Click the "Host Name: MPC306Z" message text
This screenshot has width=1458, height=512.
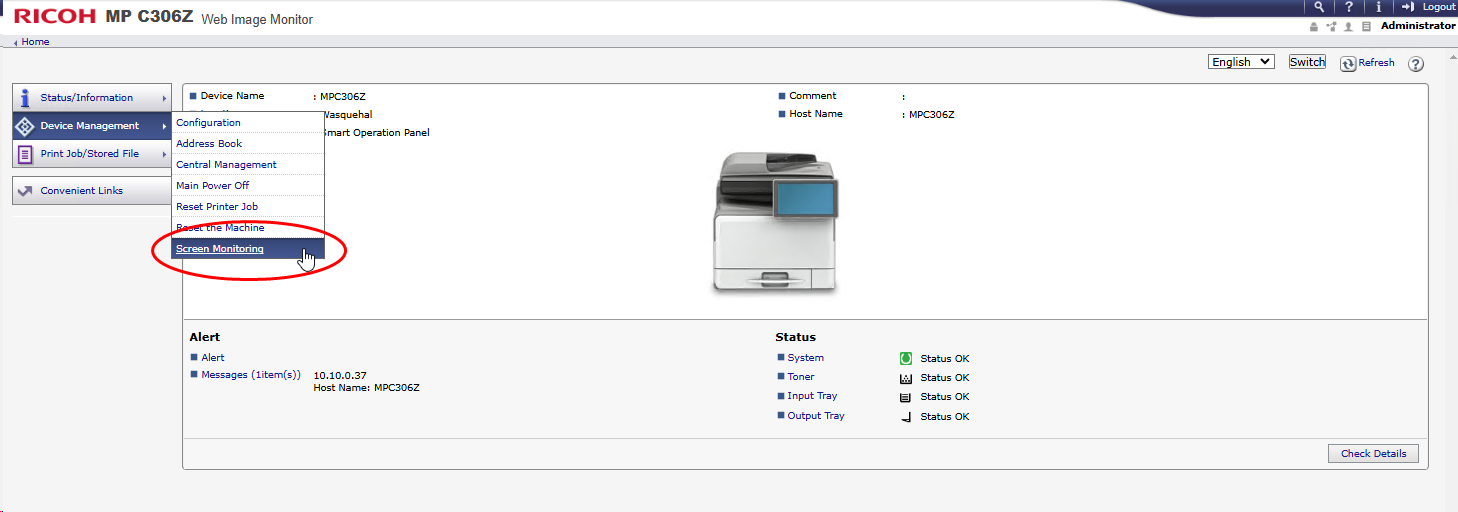point(367,388)
